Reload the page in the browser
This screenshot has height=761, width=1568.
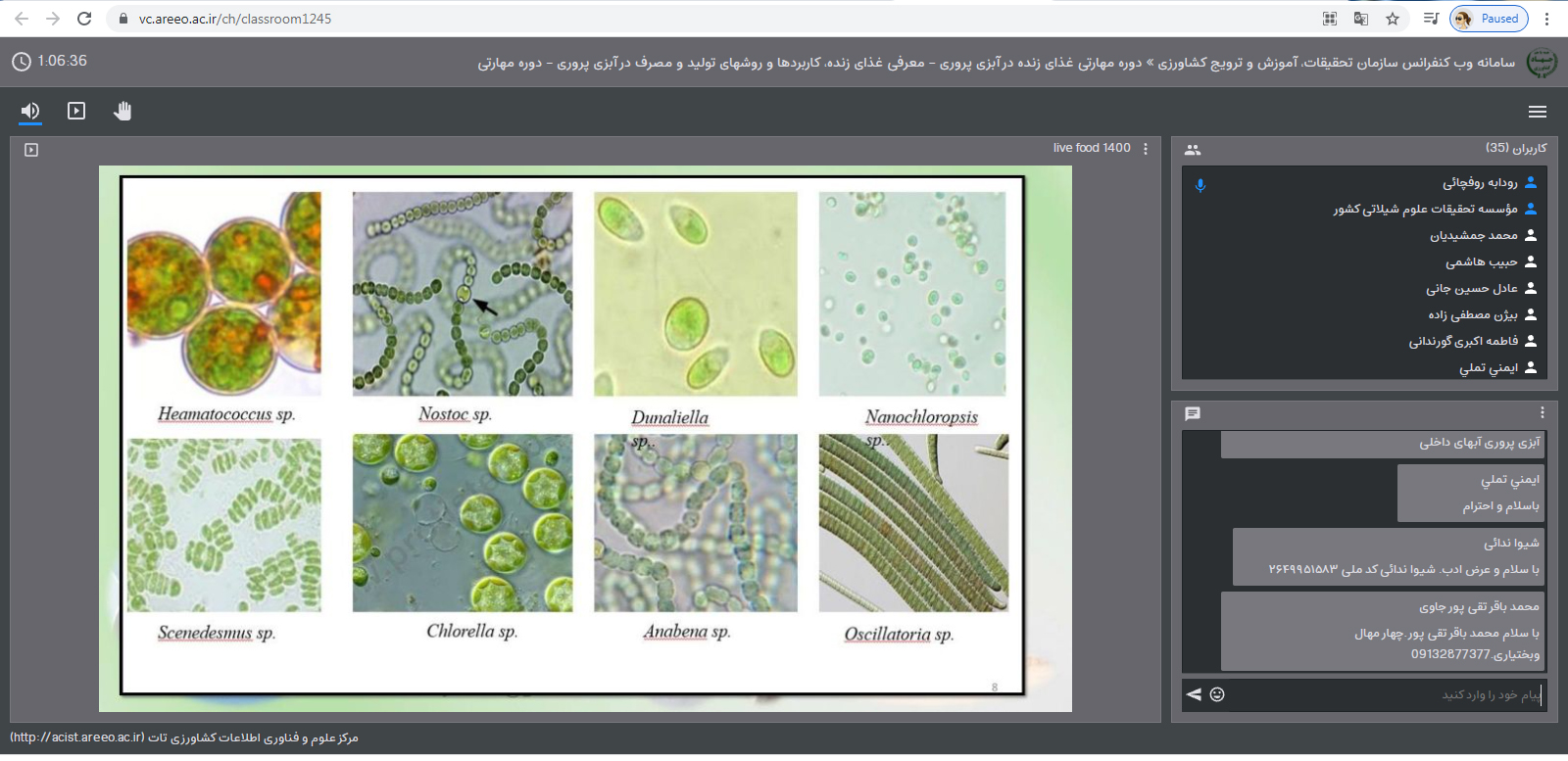pos(84,19)
